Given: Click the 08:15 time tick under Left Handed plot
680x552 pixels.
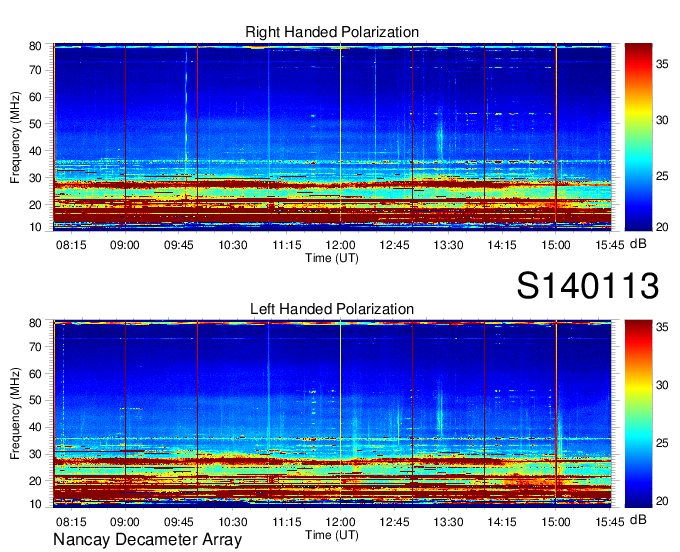Looking at the screenshot, I should pos(71,522).
